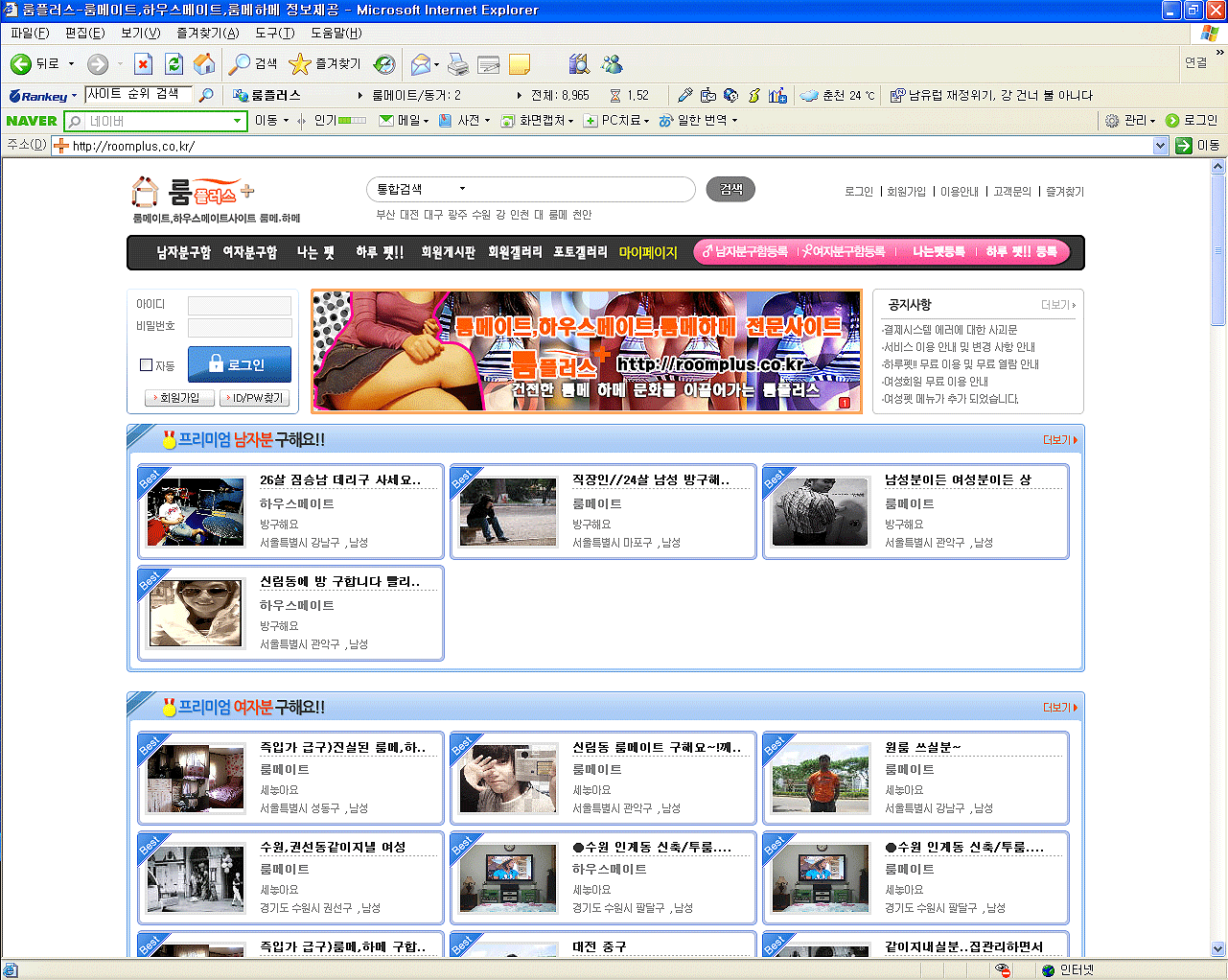Open the Favorites star button
Image resolution: width=1228 pixels, height=980 pixels.
coord(326,64)
